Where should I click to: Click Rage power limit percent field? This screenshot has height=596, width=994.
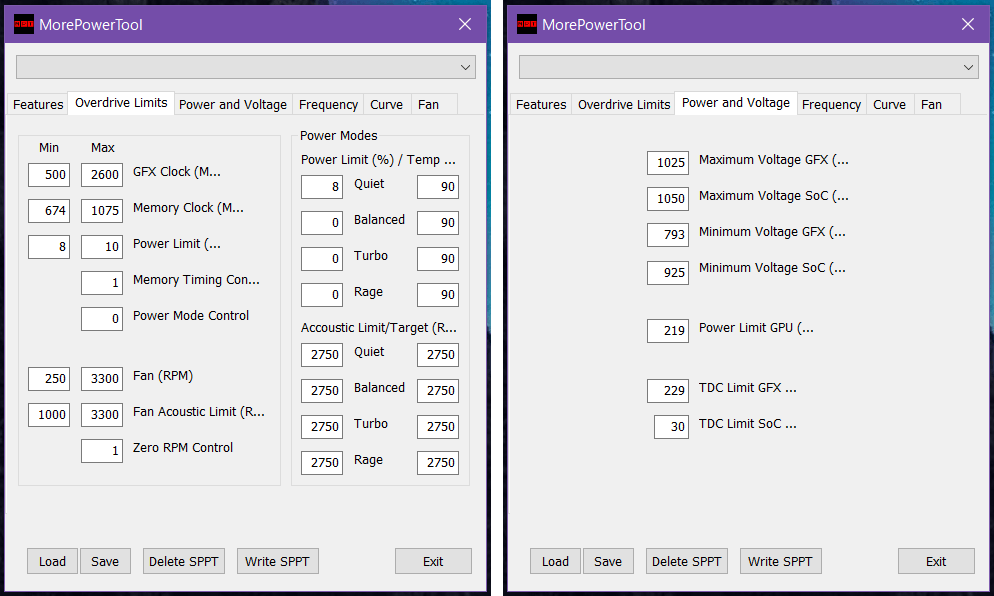tap(322, 295)
